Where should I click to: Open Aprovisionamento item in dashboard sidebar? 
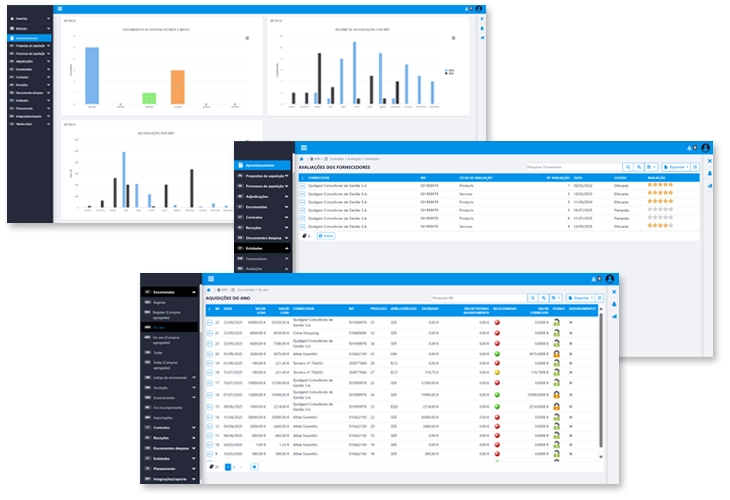click(x=30, y=38)
